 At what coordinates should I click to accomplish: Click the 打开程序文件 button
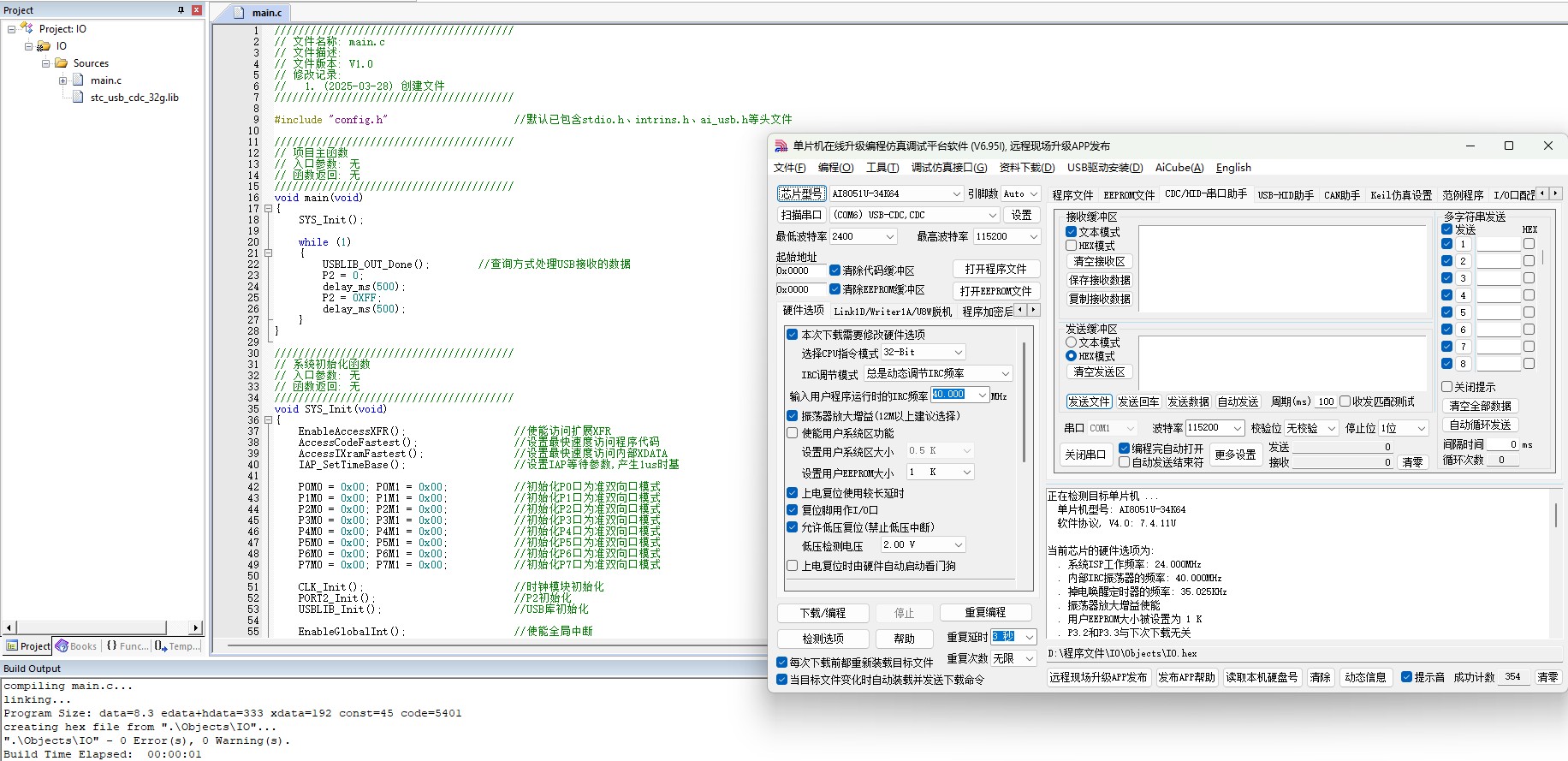(995, 270)
